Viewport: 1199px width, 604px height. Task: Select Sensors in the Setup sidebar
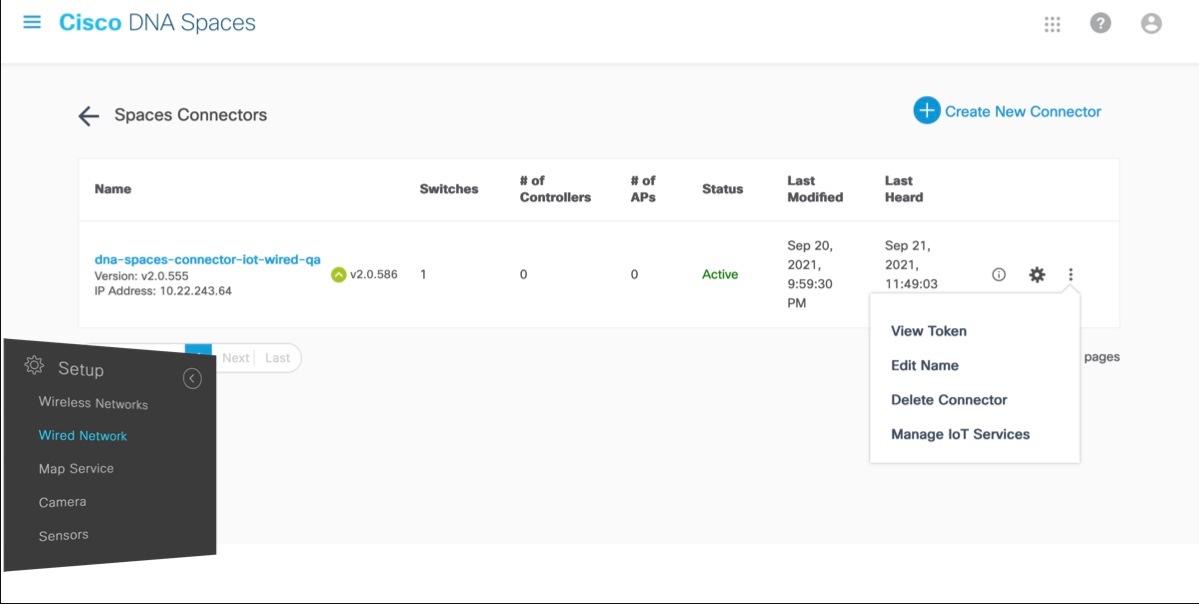(x=63, y=534)
